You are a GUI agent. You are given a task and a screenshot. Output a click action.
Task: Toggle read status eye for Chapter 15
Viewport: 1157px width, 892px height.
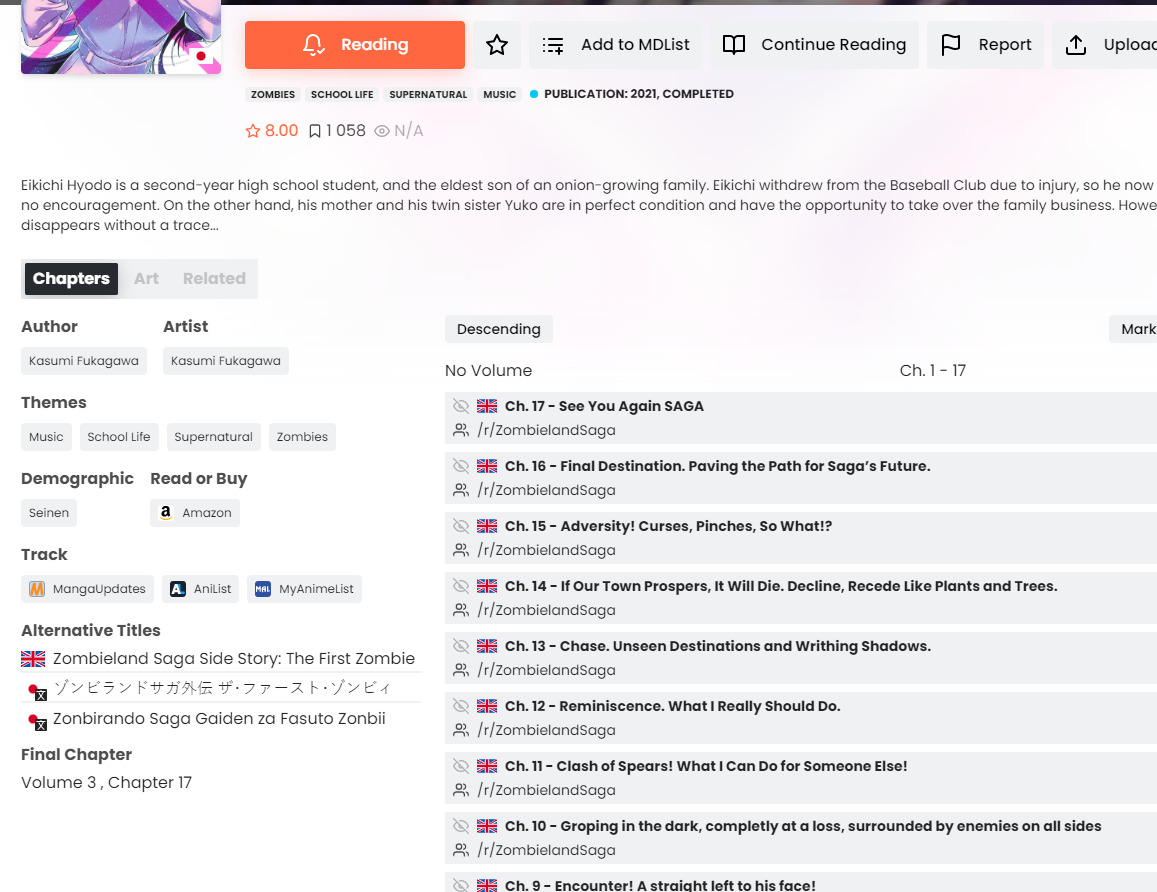pyautogui.click(x=461, y=526)
